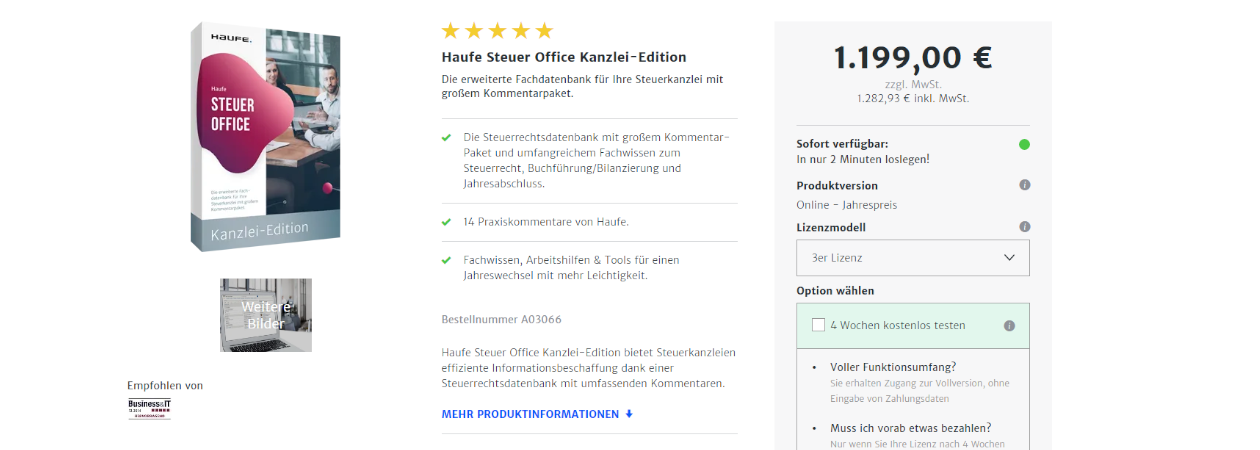Click the Empfohlen von label
The height and width of the screenshot is (450, 1260).
165,385
